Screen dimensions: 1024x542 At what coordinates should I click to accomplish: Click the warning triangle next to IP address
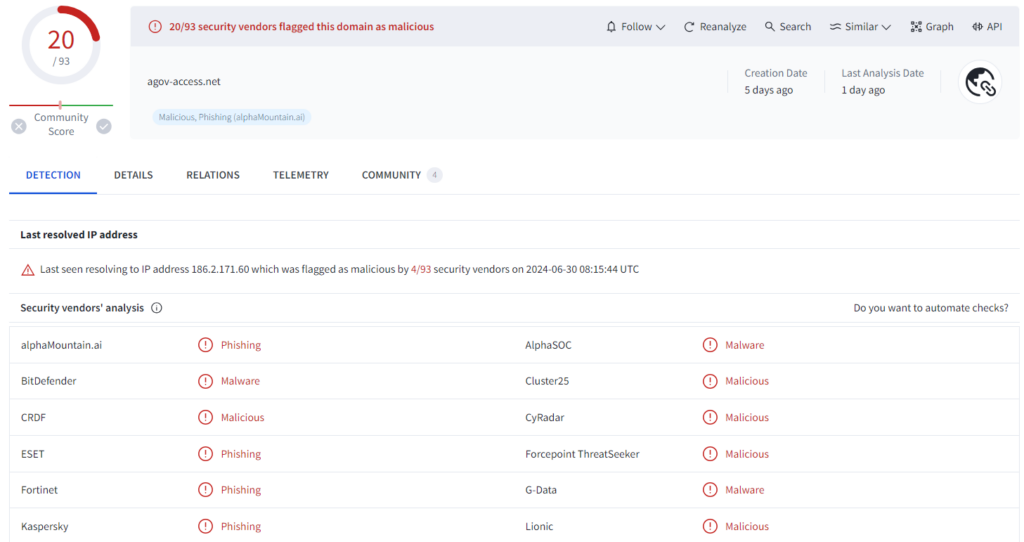(x=28, y=270)
